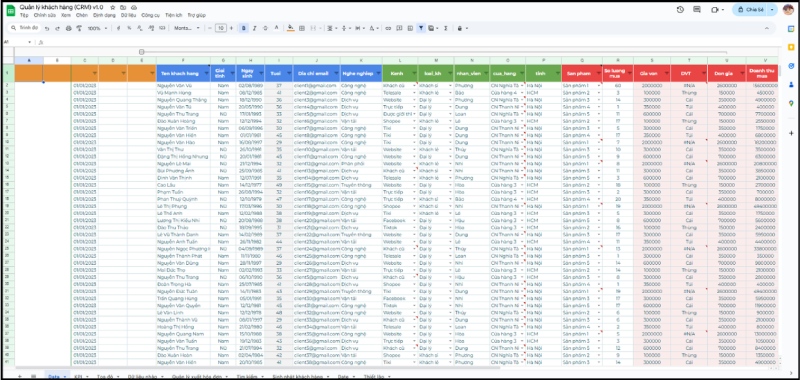Viewport: 800px width, 380px height.
Task: Redo the last action
Action: 58,29
